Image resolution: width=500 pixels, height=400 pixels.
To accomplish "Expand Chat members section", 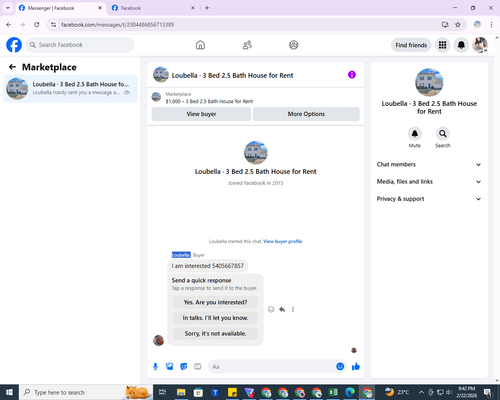I will pyautogui.click(x=429, y=164).
